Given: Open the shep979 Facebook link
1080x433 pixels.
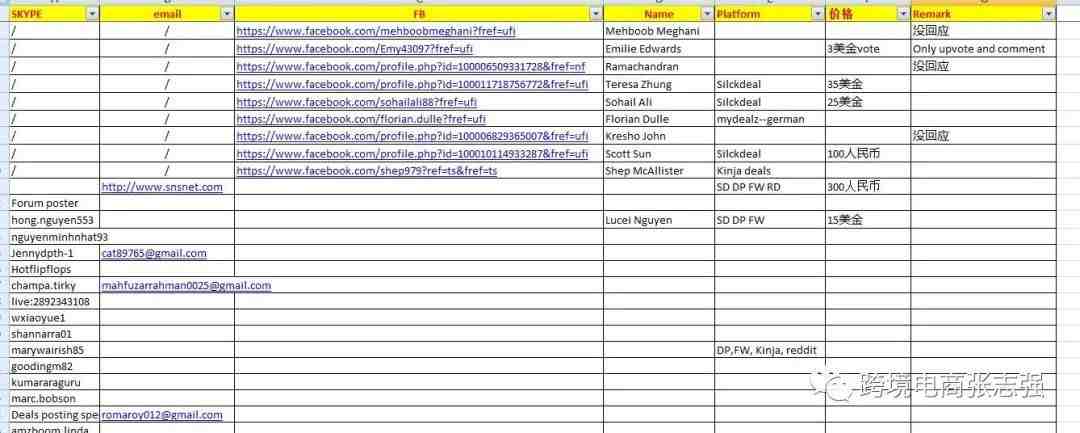Looking at the screenshot, I should [366, 171].
